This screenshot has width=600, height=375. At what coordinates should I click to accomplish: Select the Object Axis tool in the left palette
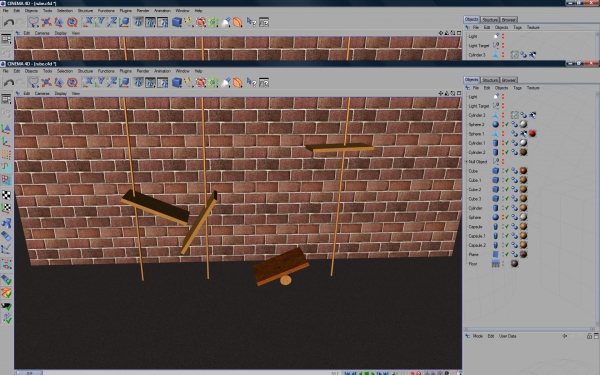6,142
